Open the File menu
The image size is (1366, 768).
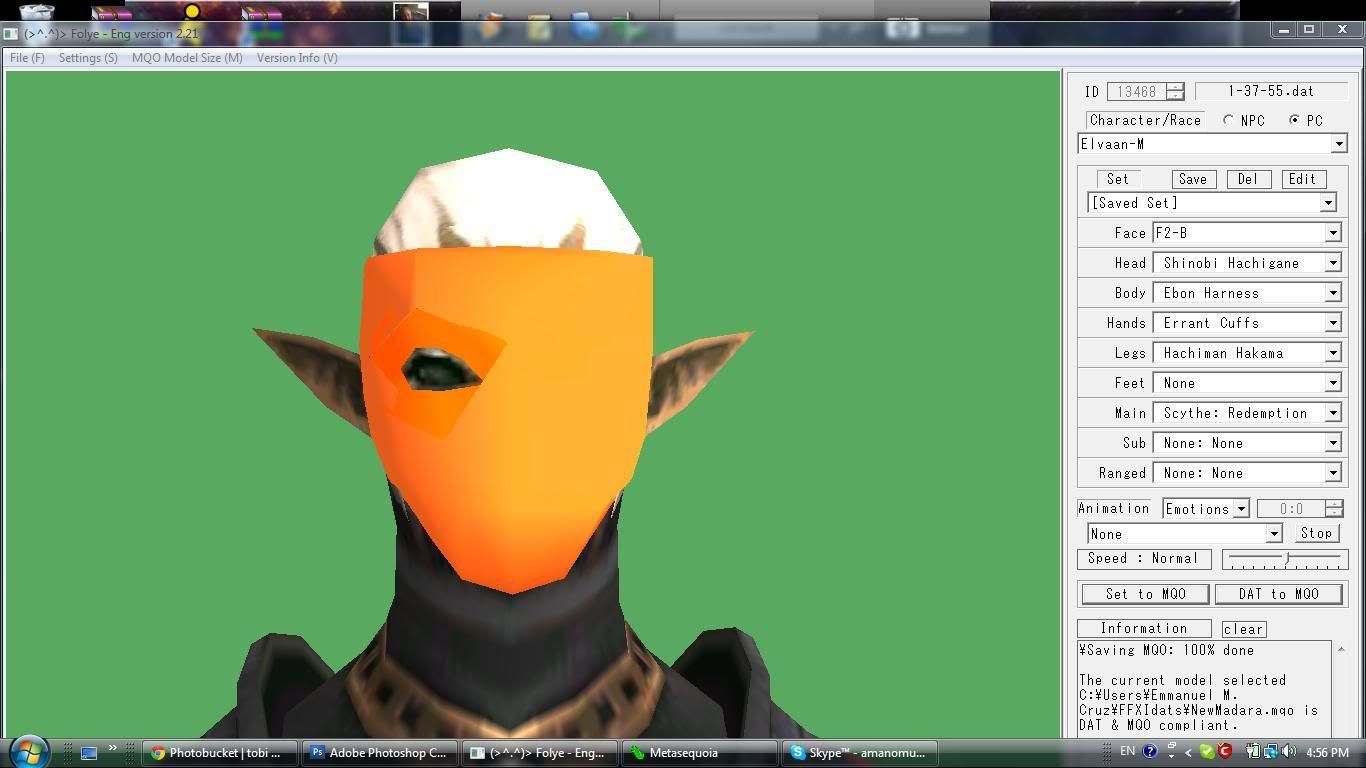tap(27, 58)
